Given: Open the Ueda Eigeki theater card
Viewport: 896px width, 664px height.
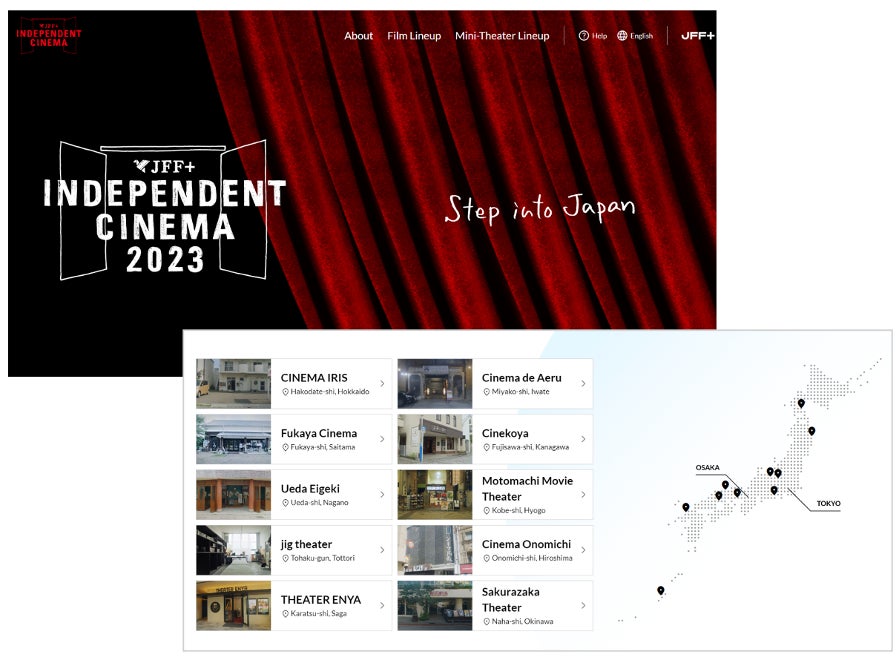Looking at the screenshot, I should tap(294, 494).
